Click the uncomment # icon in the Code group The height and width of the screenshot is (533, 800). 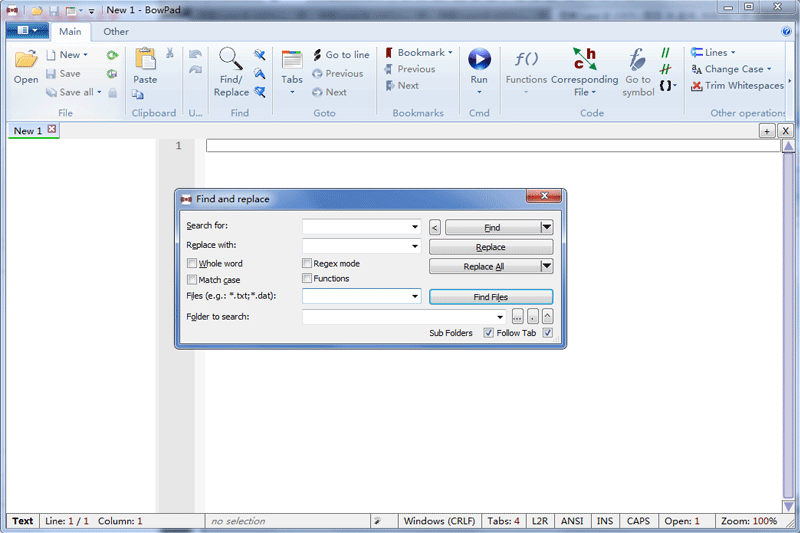[x=665, y=69]
